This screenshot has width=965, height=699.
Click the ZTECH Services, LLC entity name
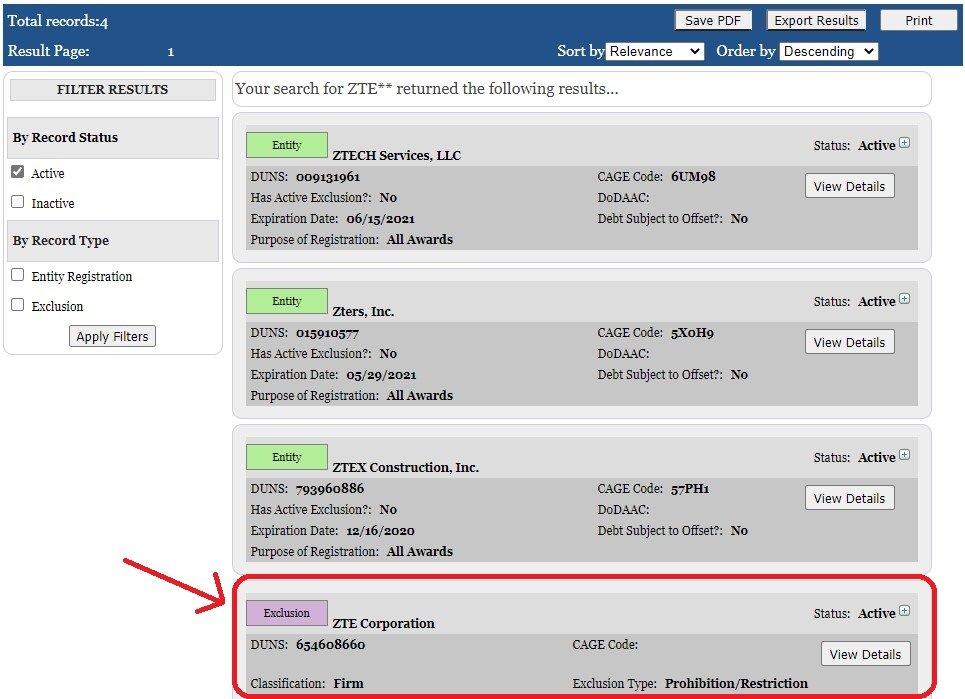click(x=396, y=156)
